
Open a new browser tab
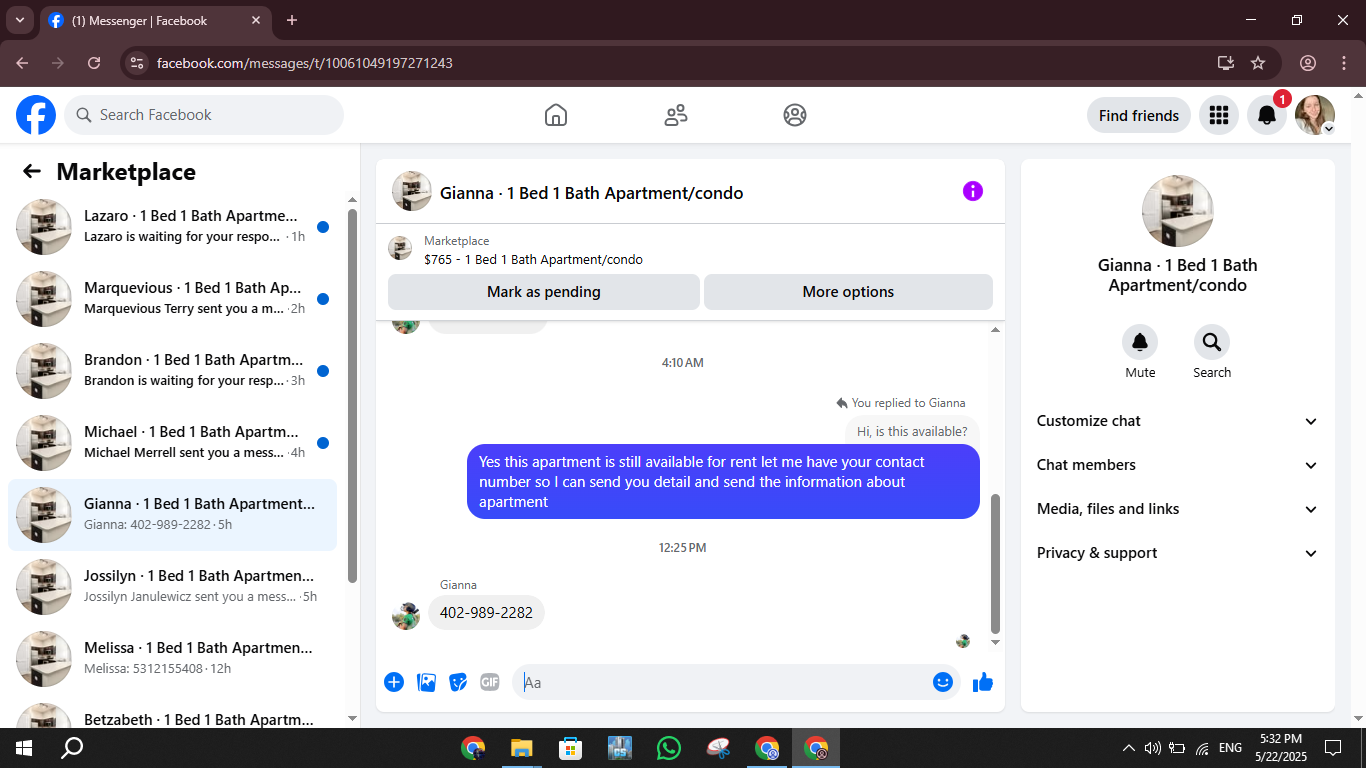tap(292, 20)
